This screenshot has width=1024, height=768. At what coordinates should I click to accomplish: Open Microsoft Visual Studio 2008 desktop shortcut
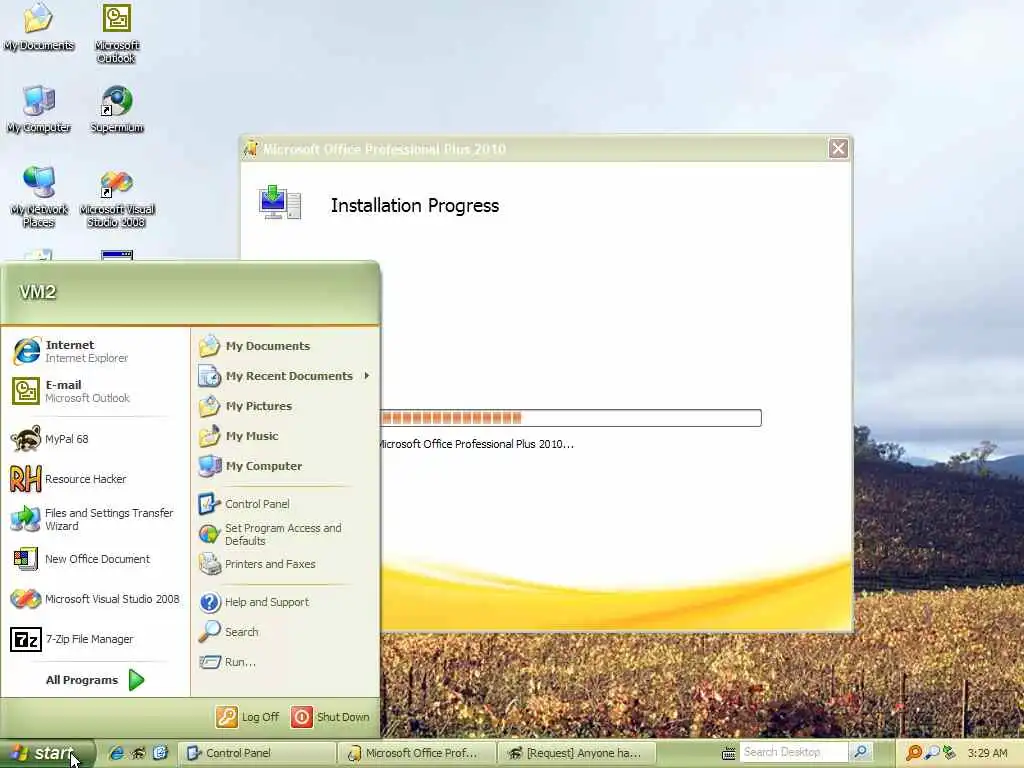pyautogui.click(x=116, y=199)
